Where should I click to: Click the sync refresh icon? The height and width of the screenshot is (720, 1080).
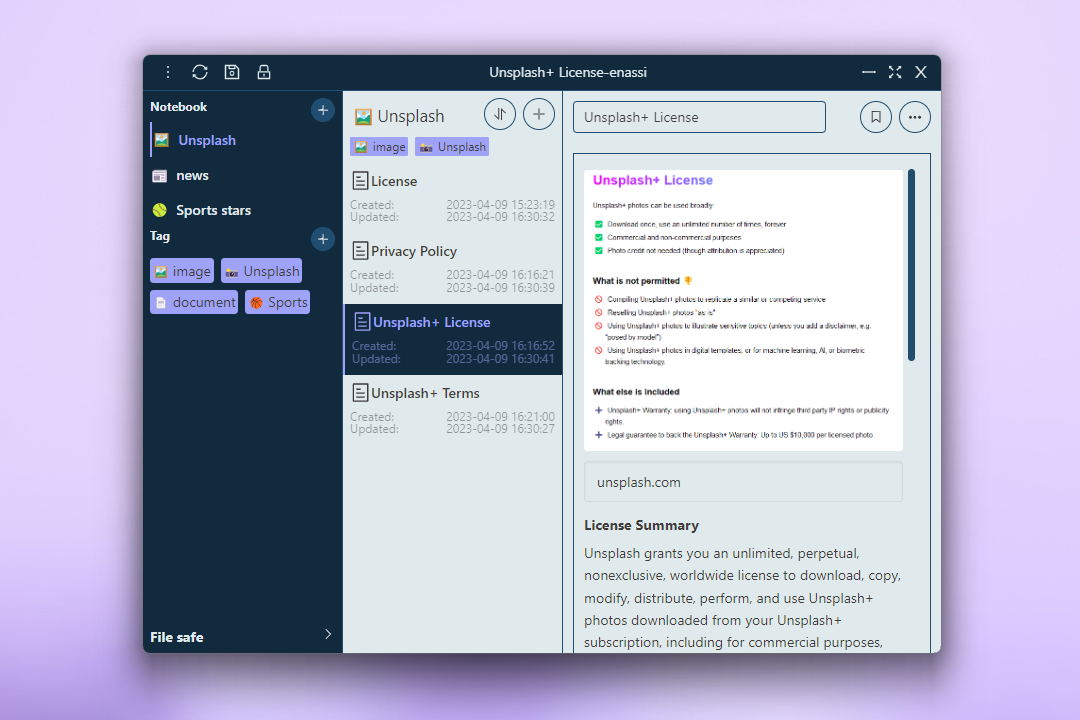[200, 72]
